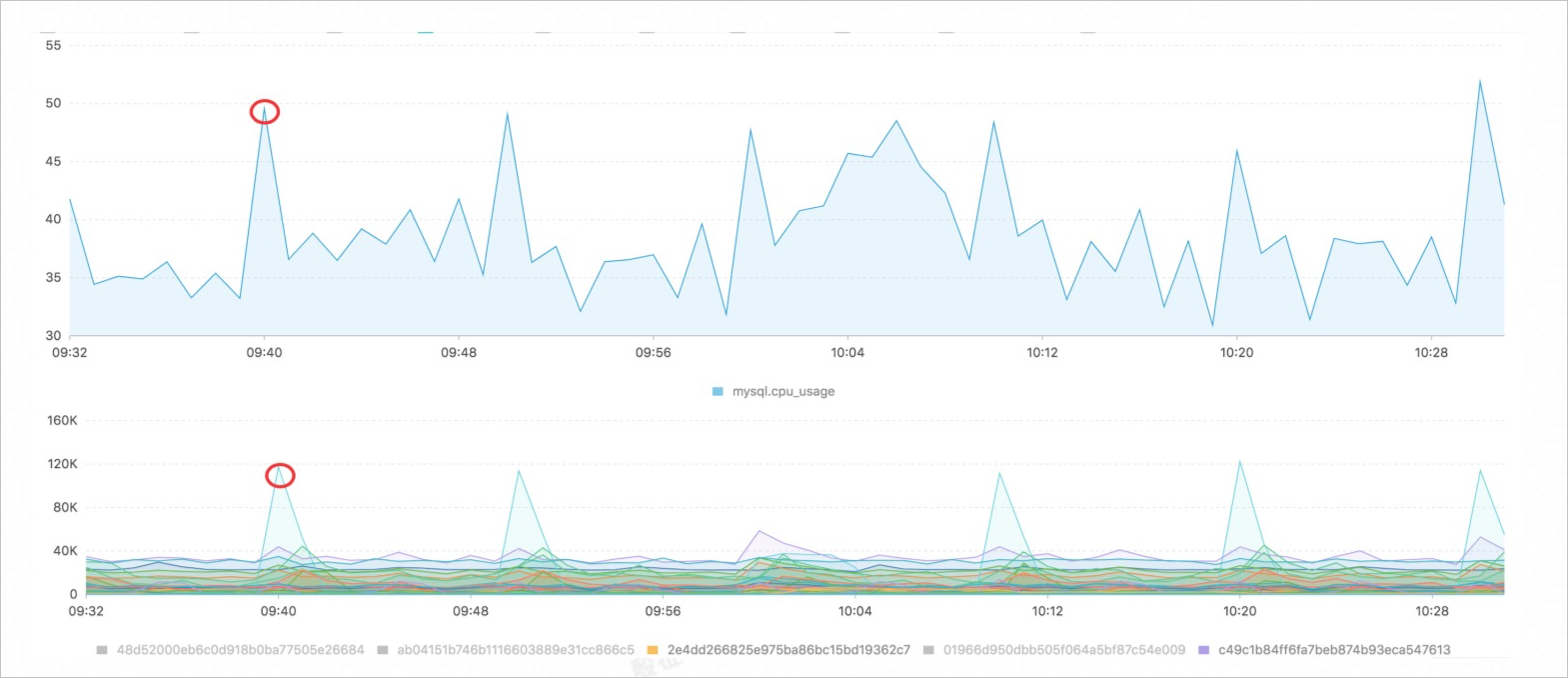The width and height of the screenshot is (1568, 678).
Task: Click the 09:48 tick on the lower chart axis
Action: point(471,611)
